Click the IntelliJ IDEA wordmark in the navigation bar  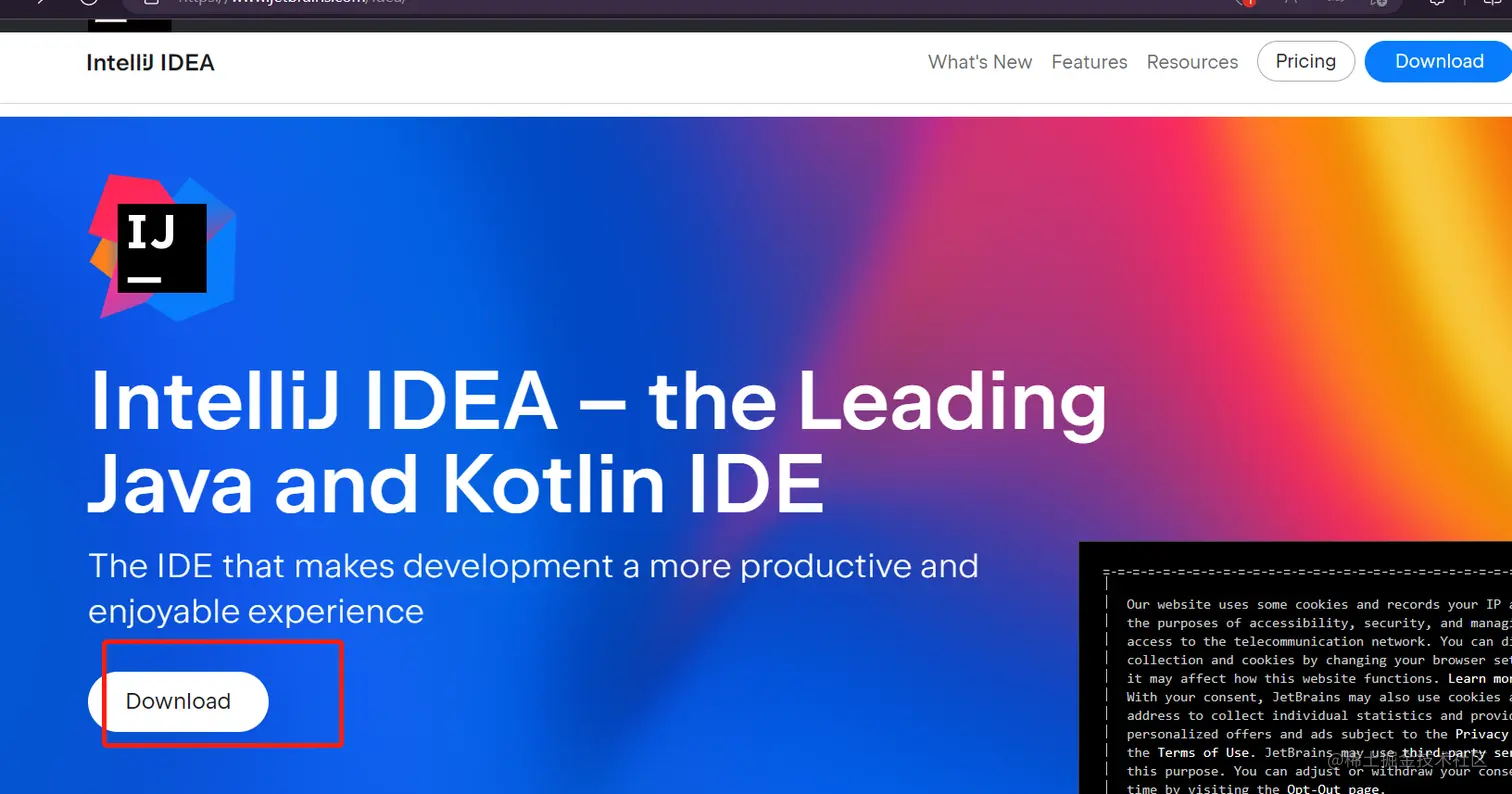[151, 63]
